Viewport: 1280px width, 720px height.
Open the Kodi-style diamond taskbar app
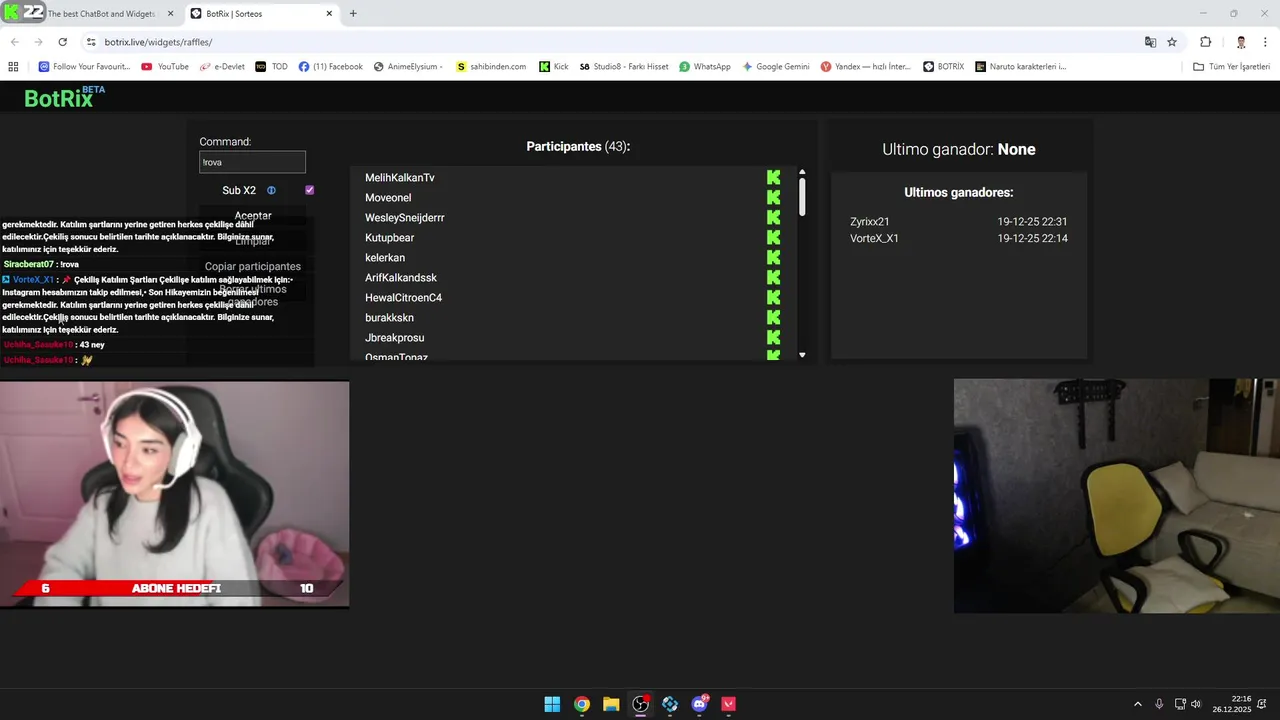(670, 704)
